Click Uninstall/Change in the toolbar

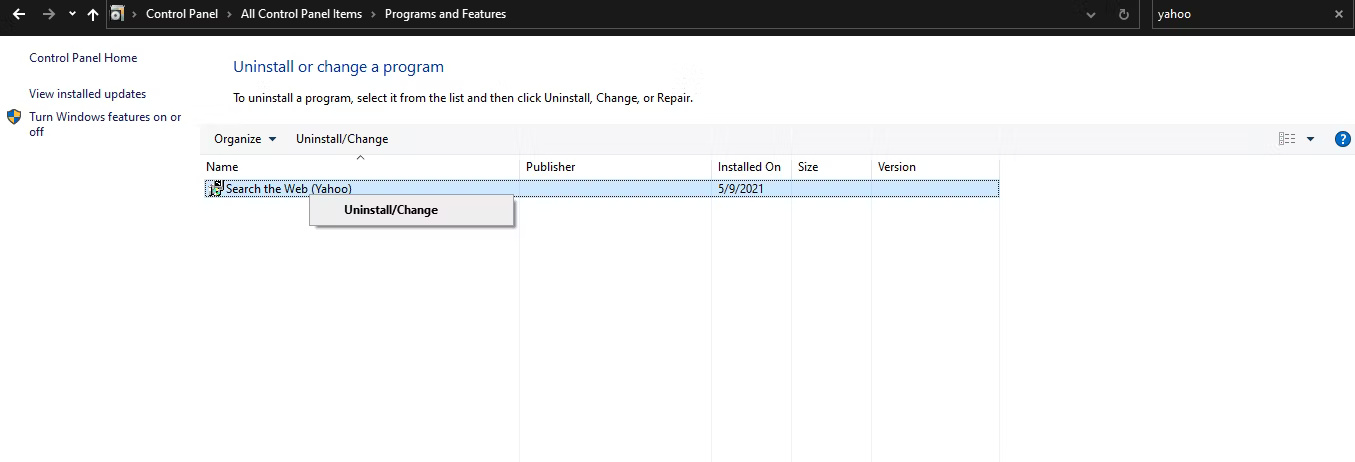(x=342, y=139)
